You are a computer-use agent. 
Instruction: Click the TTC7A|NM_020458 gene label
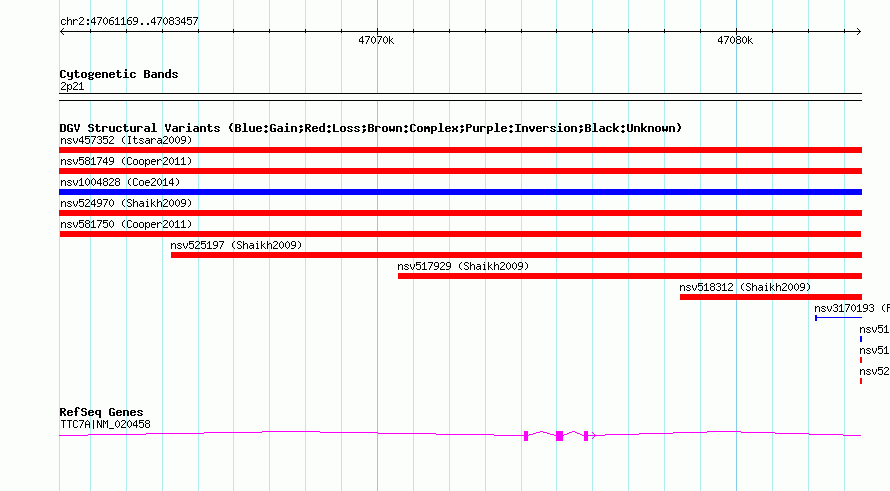click(105, 424)
